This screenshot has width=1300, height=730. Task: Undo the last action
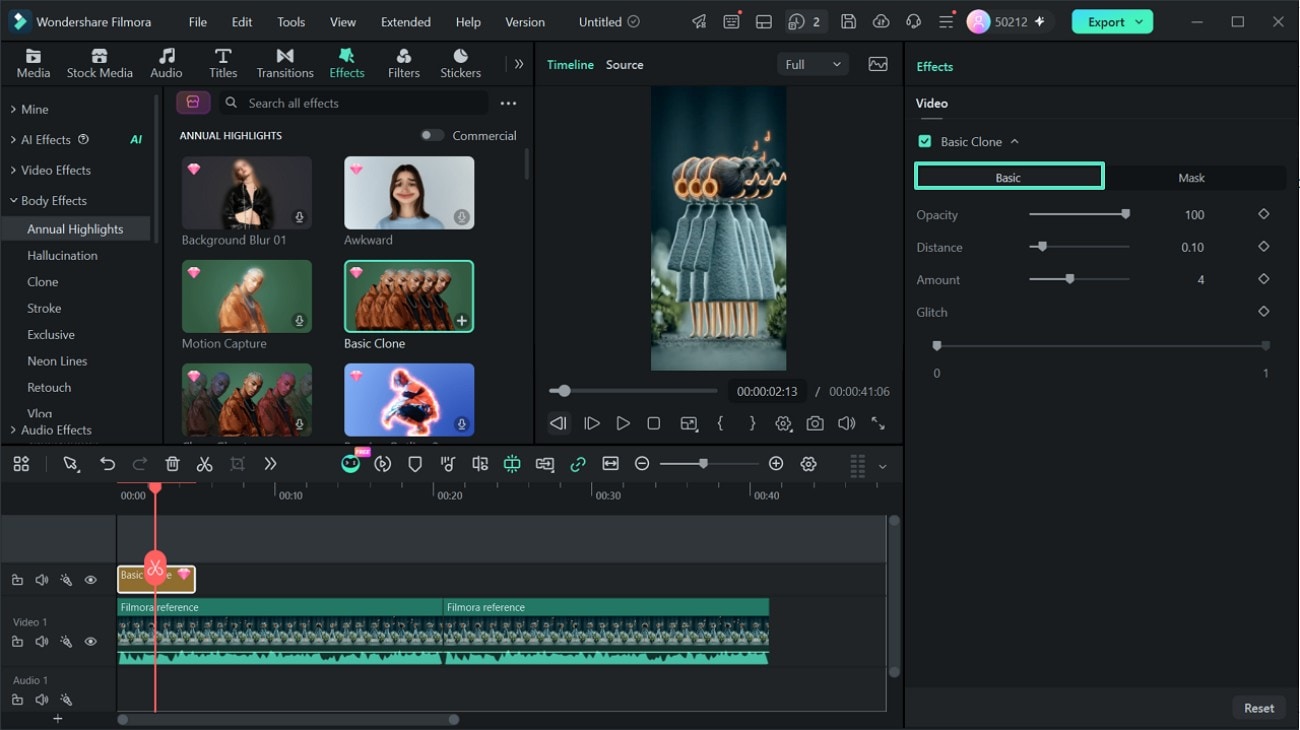click(x=107, y=464)
